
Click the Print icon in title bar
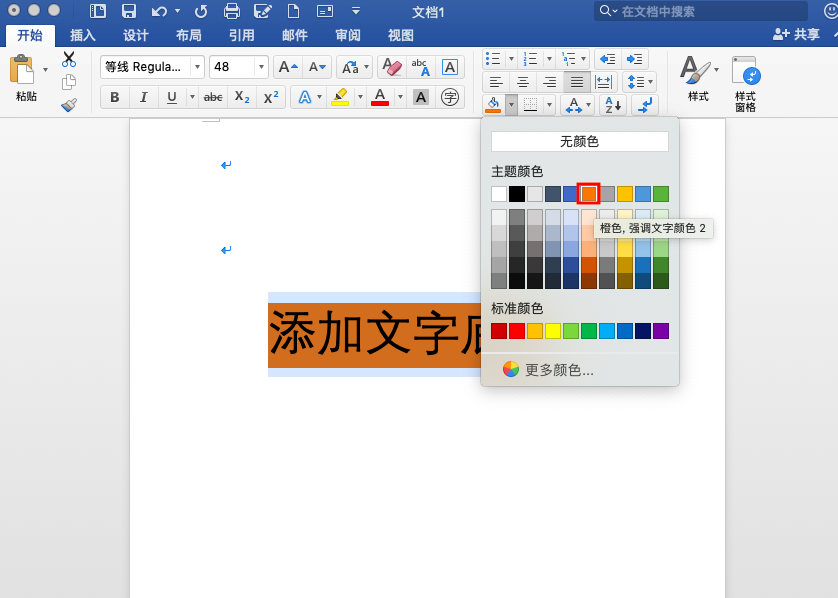coord(232,12)
